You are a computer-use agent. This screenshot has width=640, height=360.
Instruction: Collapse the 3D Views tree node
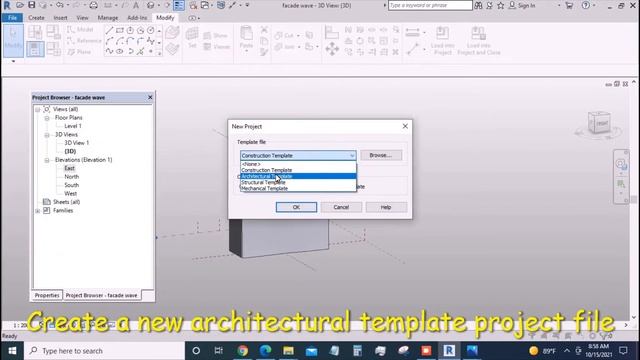coord(47,135)
